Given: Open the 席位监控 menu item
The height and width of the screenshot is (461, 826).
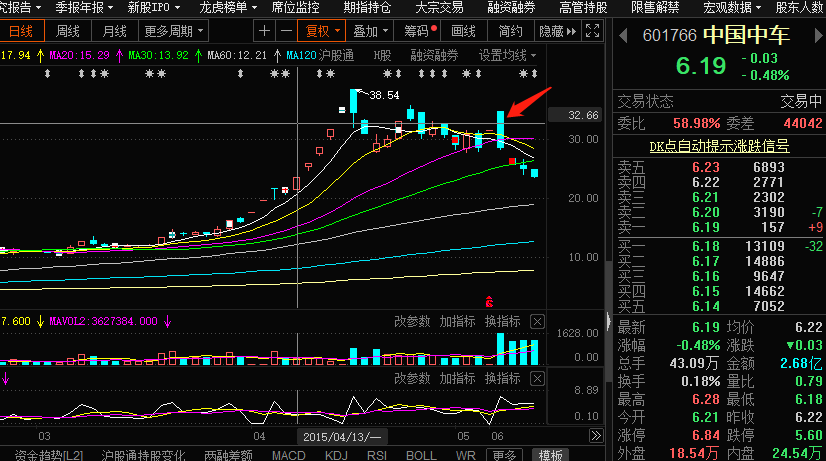Looking at the screenshot, I should tap(295, 7).
